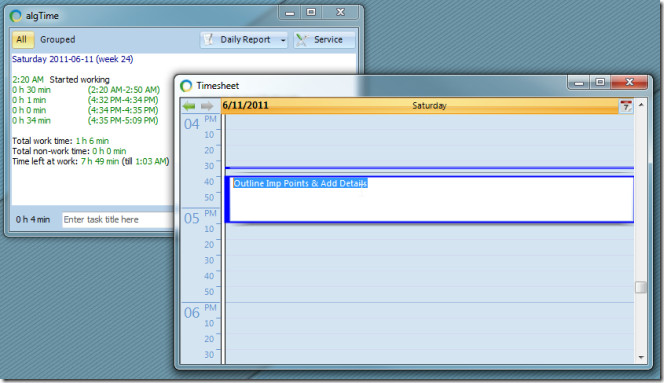Select the 0 h 1 min entry row
Viewport: 664px width, 383px height.
[85, 100]
